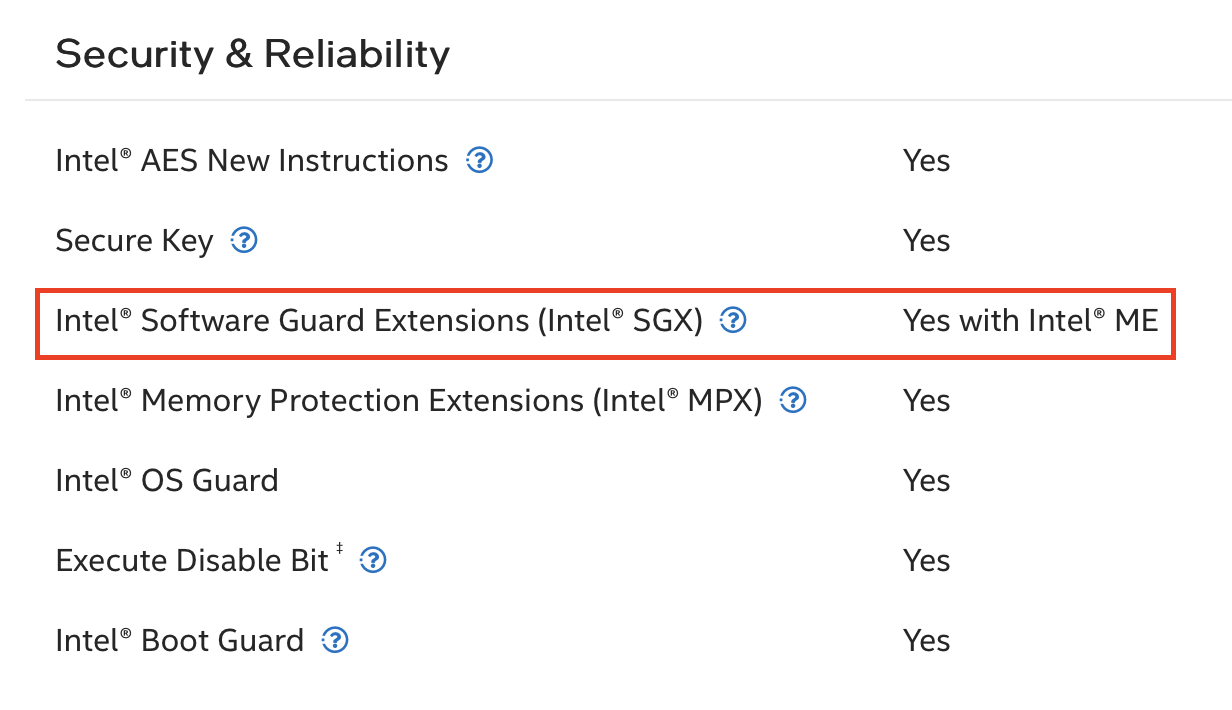The width and height of the screenshot is (1232, 710).
Task: Click the Intel MPX help icon
Action: (x=792, y=400)
